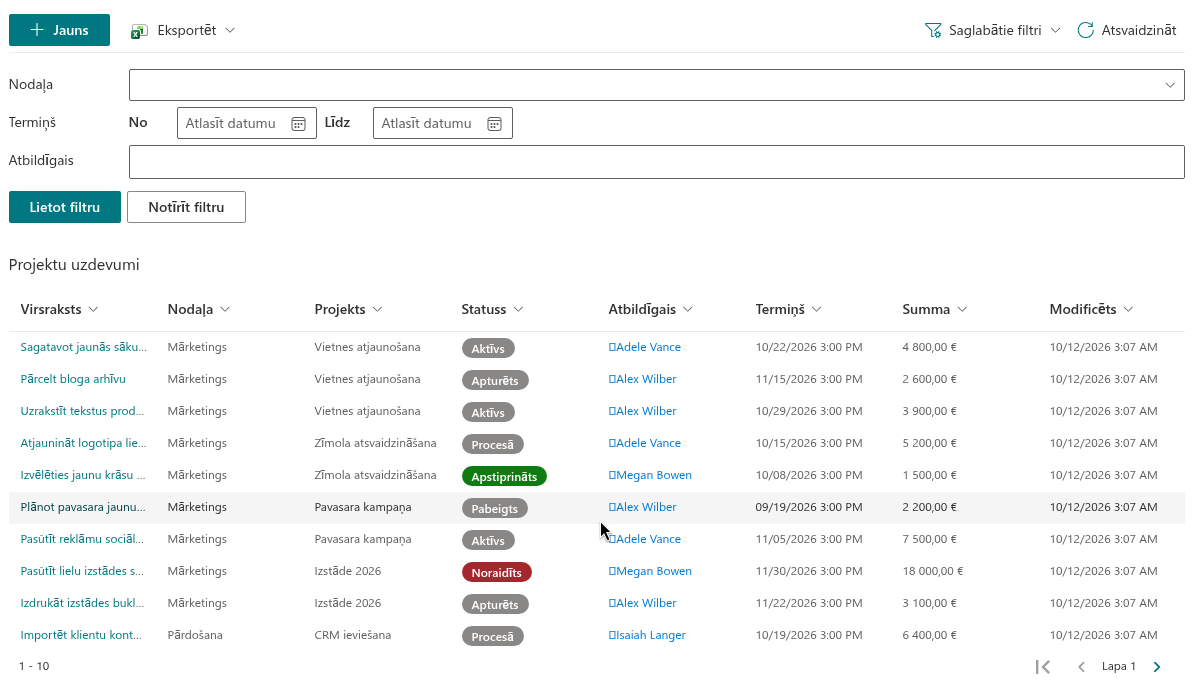This screenshot has height=680, width=1200.
Task: Click the Noraidīts status badge
Action: pos(496,572)
